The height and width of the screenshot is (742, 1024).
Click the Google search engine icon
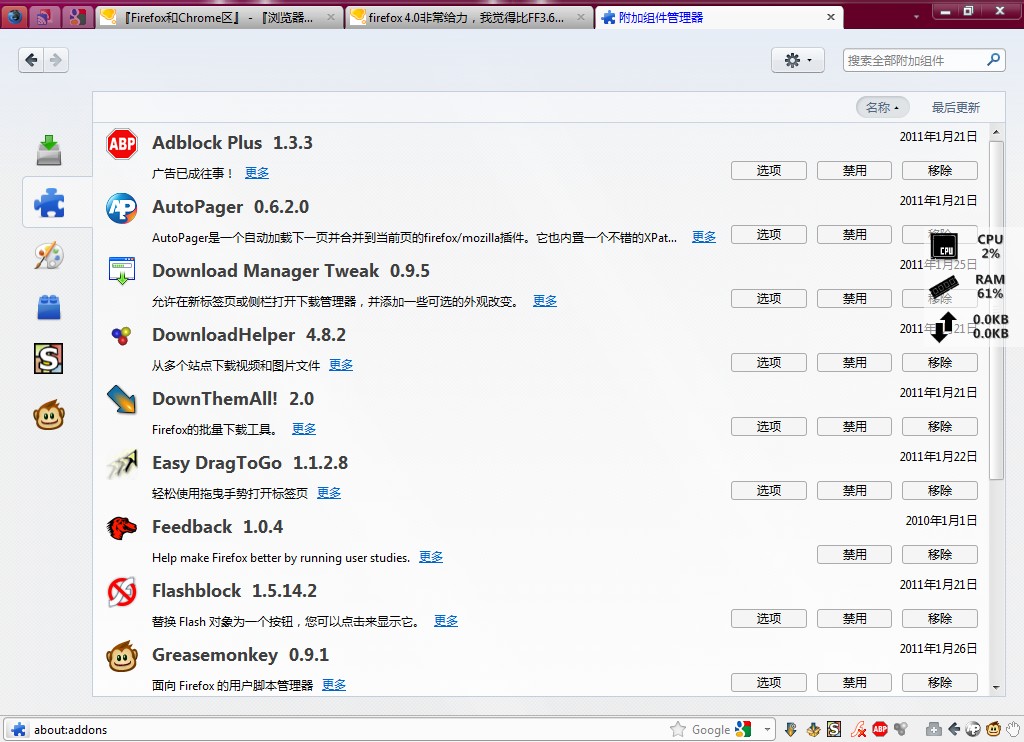[x=743, y=729]
